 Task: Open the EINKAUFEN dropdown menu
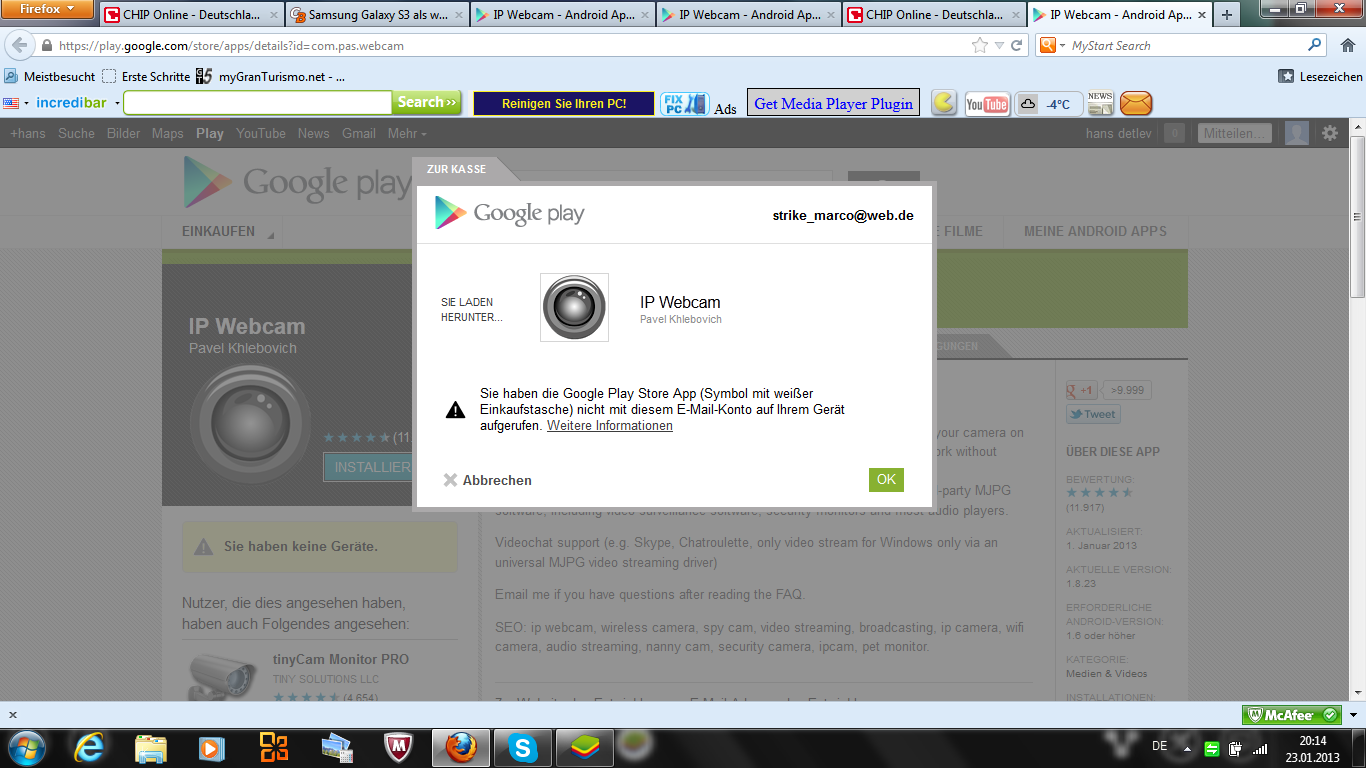(228, 231)
